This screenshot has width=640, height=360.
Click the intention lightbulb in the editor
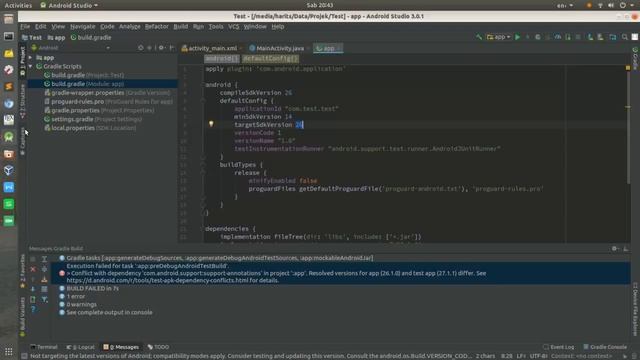[x=211, y=124]
